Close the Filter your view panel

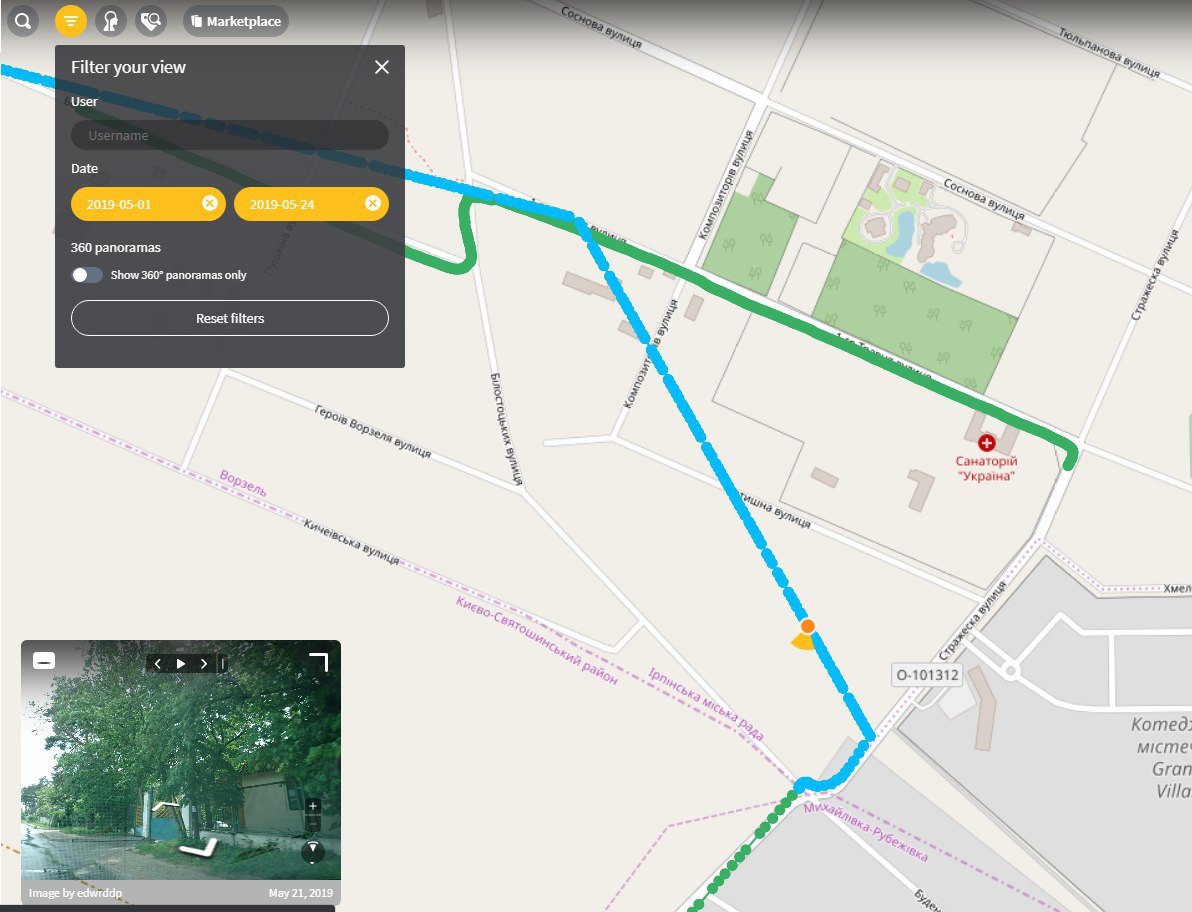point(382,67)
